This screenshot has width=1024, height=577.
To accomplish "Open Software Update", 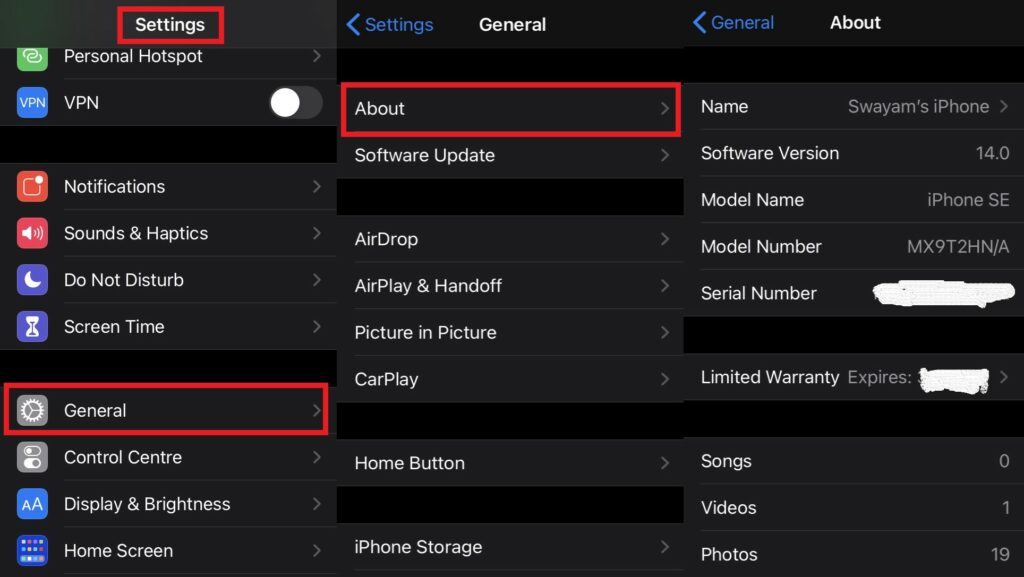I will click(x=510, y=155).
